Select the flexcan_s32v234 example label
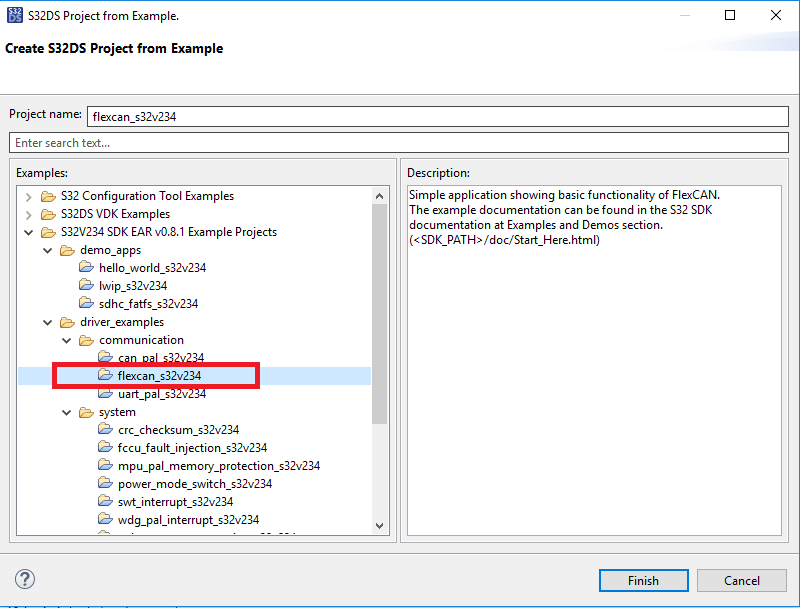This screenshot has height=608, width=800. [x=159, y=376]
